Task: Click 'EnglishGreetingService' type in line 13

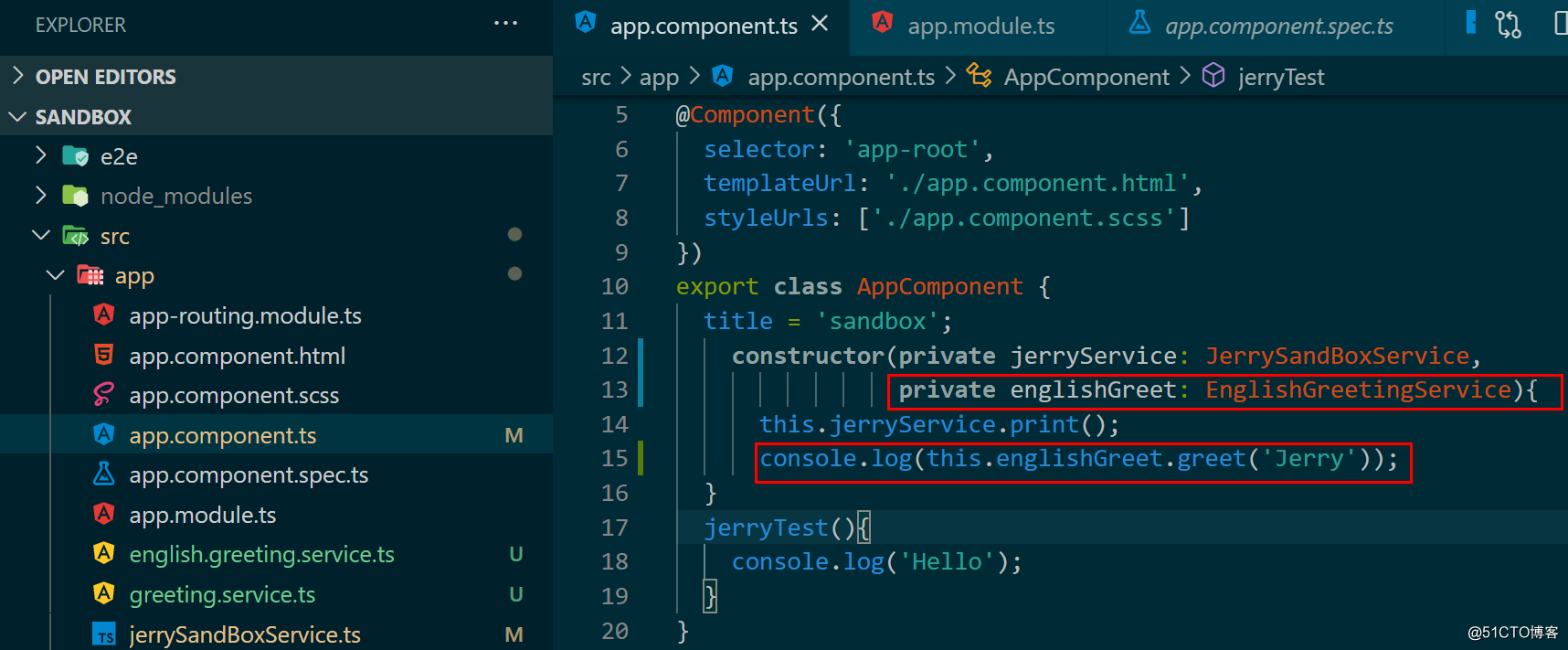Action: pyautogui.click(x=1358, y=389)
